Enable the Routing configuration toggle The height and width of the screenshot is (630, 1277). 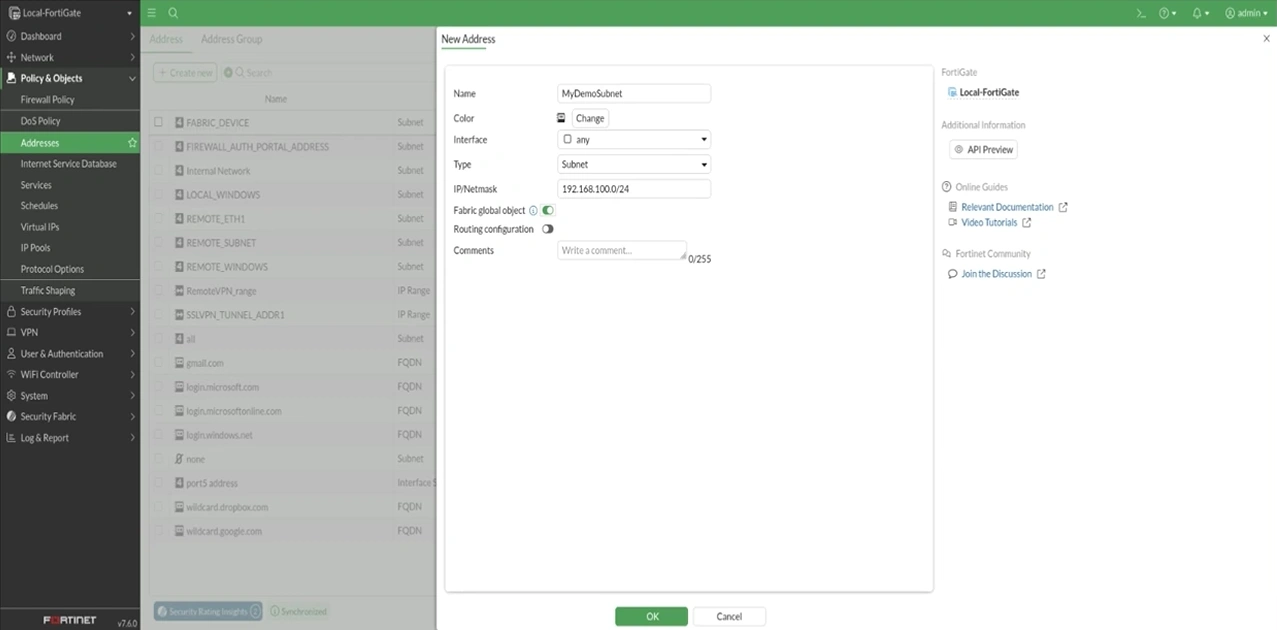coord(548,229)
